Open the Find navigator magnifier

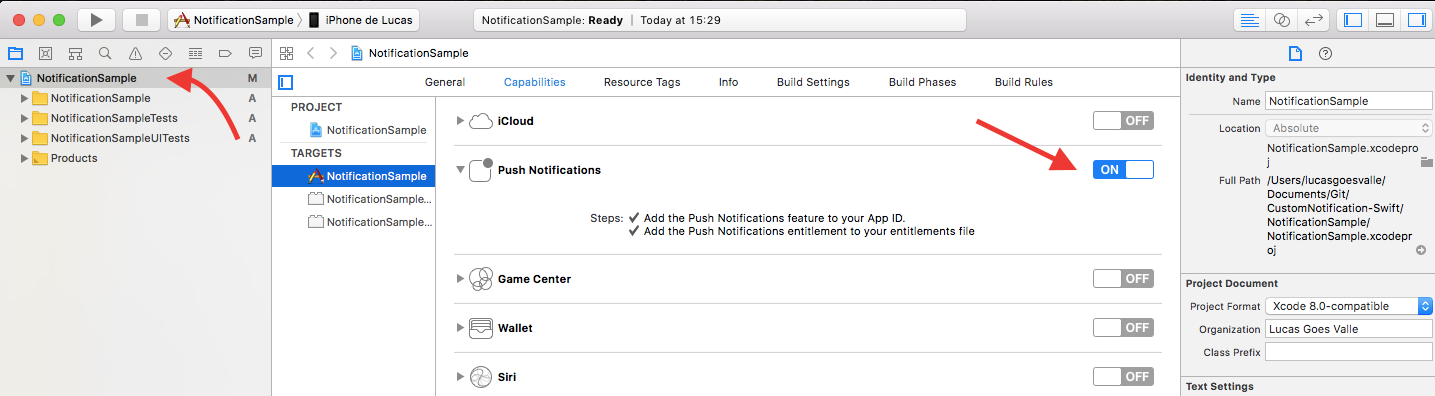click(105, 53)
